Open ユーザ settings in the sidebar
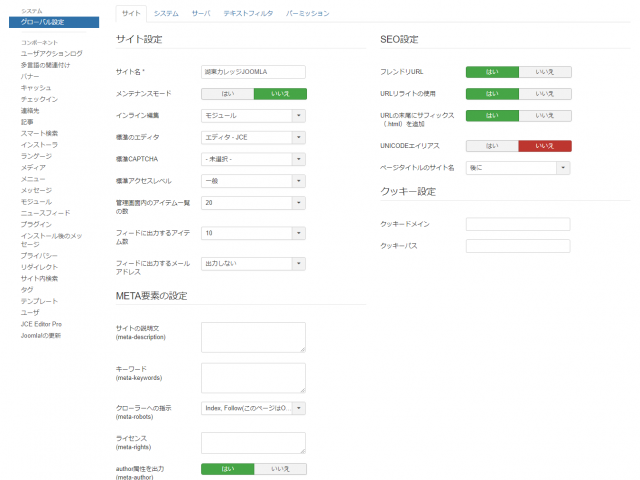 pos(30,313)
